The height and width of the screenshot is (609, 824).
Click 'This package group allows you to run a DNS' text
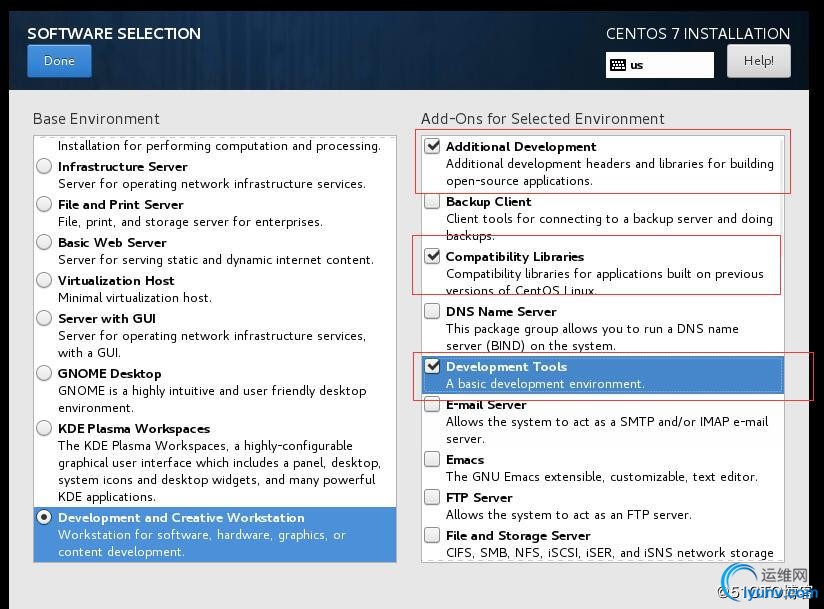[592, 337]
